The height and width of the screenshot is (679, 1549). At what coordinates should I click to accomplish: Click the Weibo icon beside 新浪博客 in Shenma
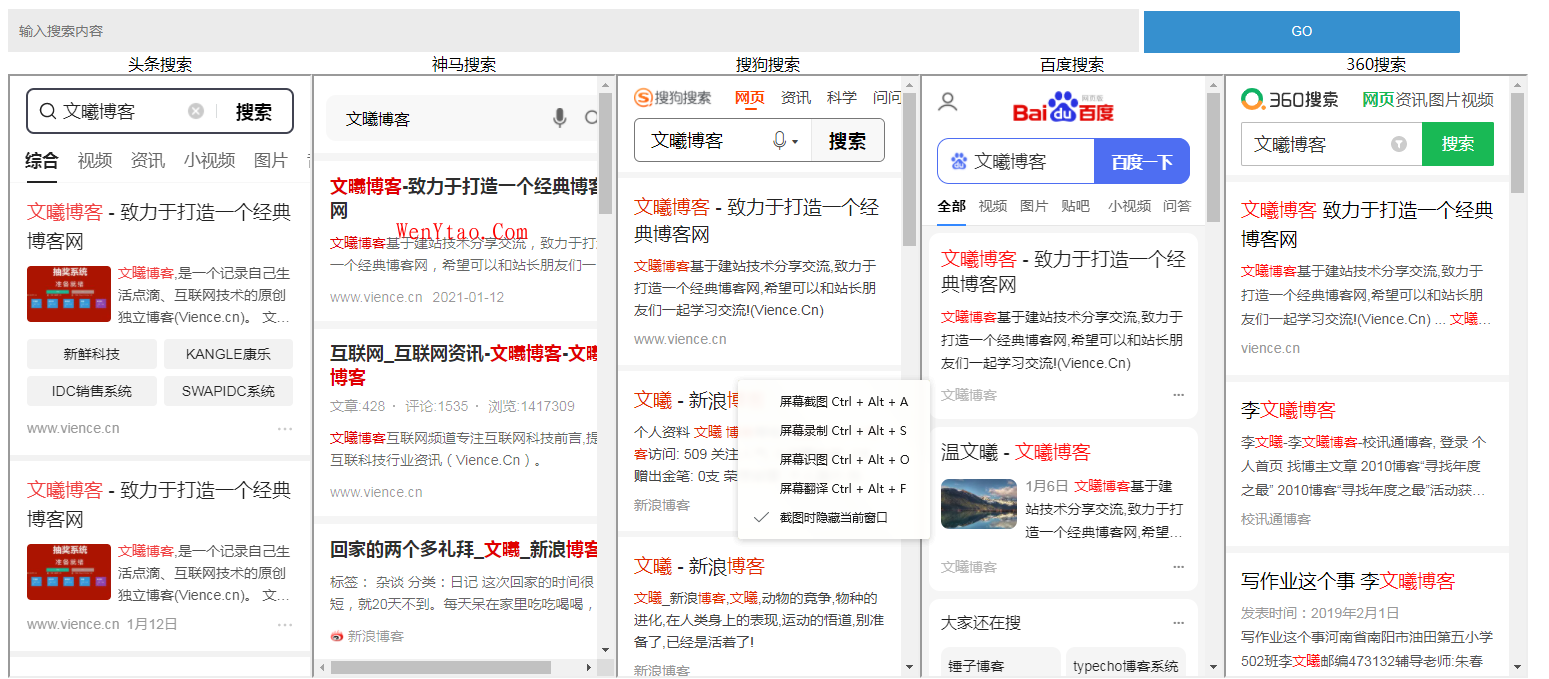337,636
